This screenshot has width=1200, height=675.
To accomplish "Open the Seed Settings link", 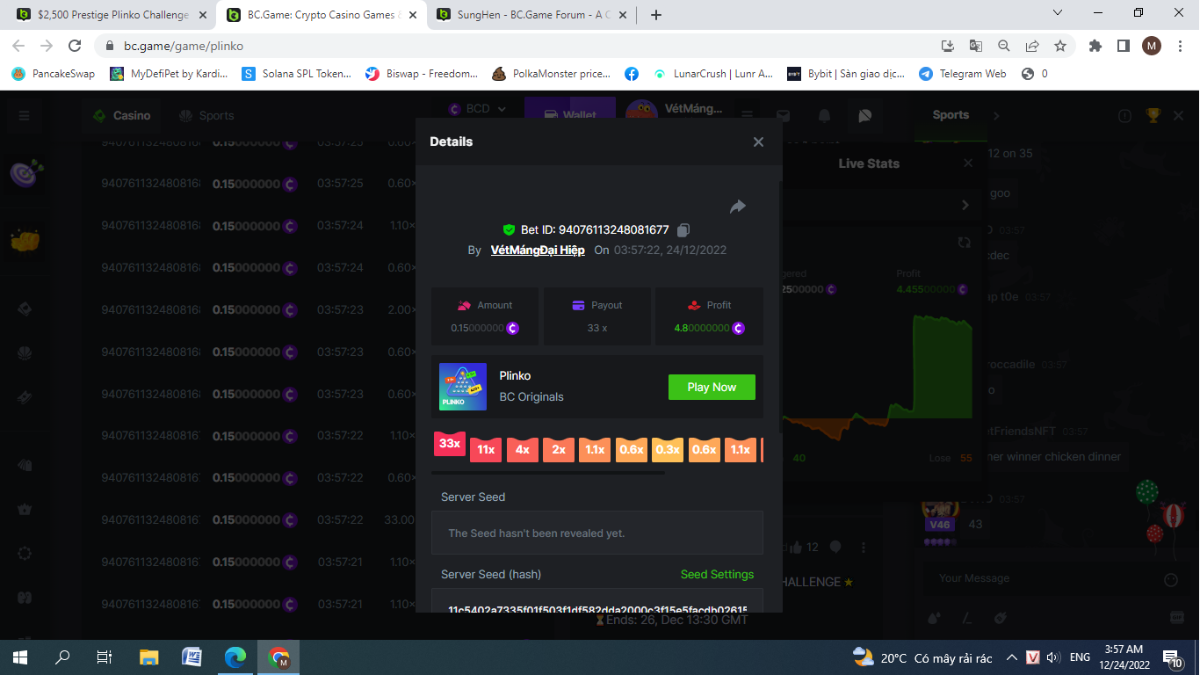I will tap(717, 574).
